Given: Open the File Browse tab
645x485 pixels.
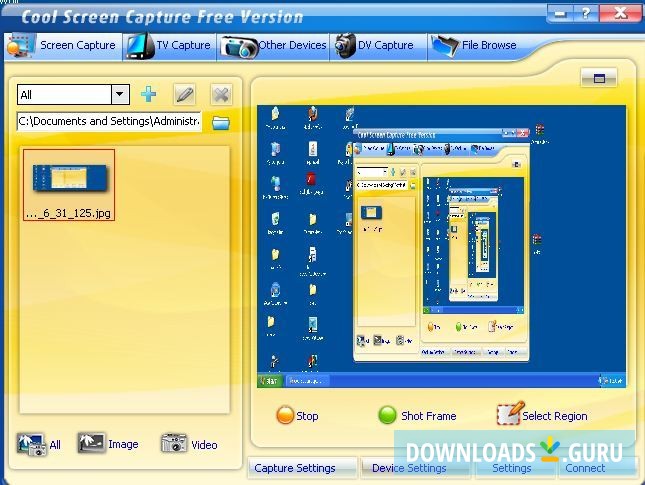Looking at the screenshot, I should point(473,46).
